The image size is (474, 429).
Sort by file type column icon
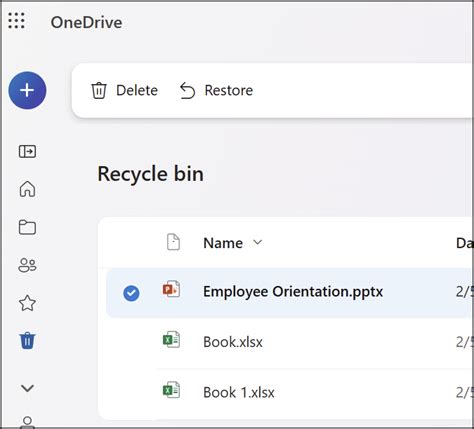(173, 242)
